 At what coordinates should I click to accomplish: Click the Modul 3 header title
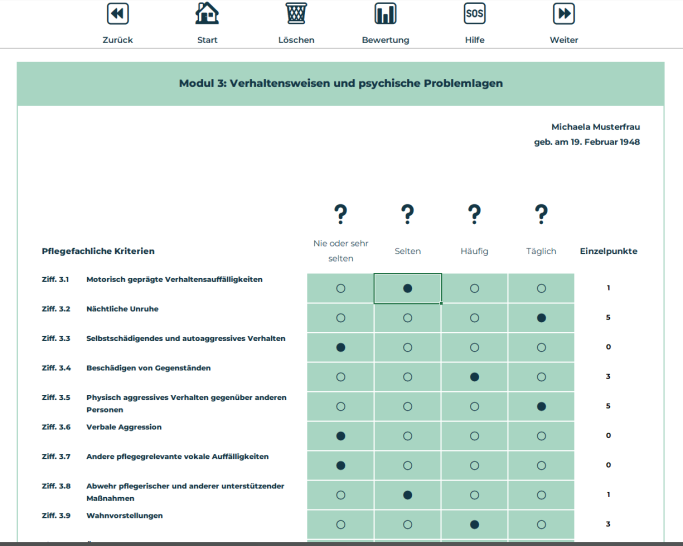(x=341, y=83)
